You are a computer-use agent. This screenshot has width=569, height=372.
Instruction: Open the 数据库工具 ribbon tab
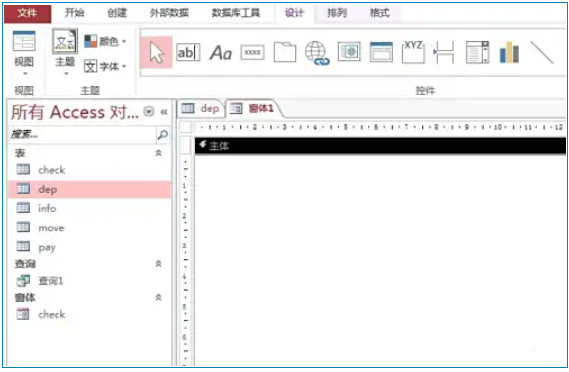click(236, 13)
